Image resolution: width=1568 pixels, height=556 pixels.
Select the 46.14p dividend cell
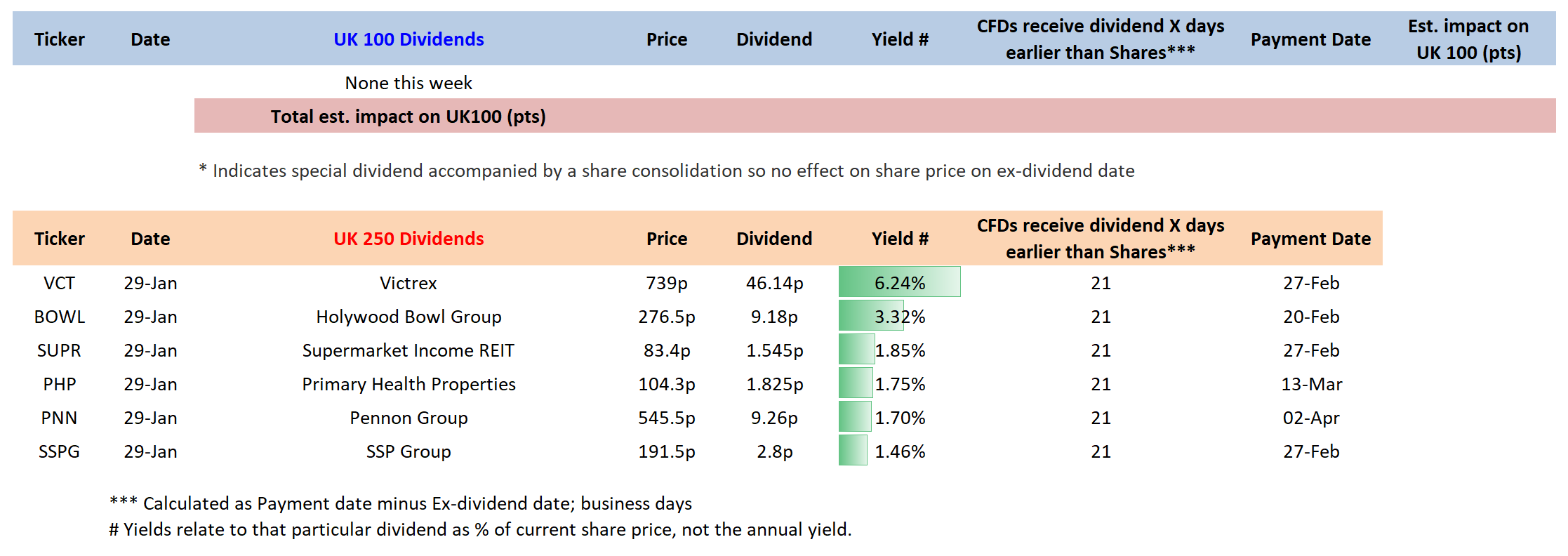[774, 283]
